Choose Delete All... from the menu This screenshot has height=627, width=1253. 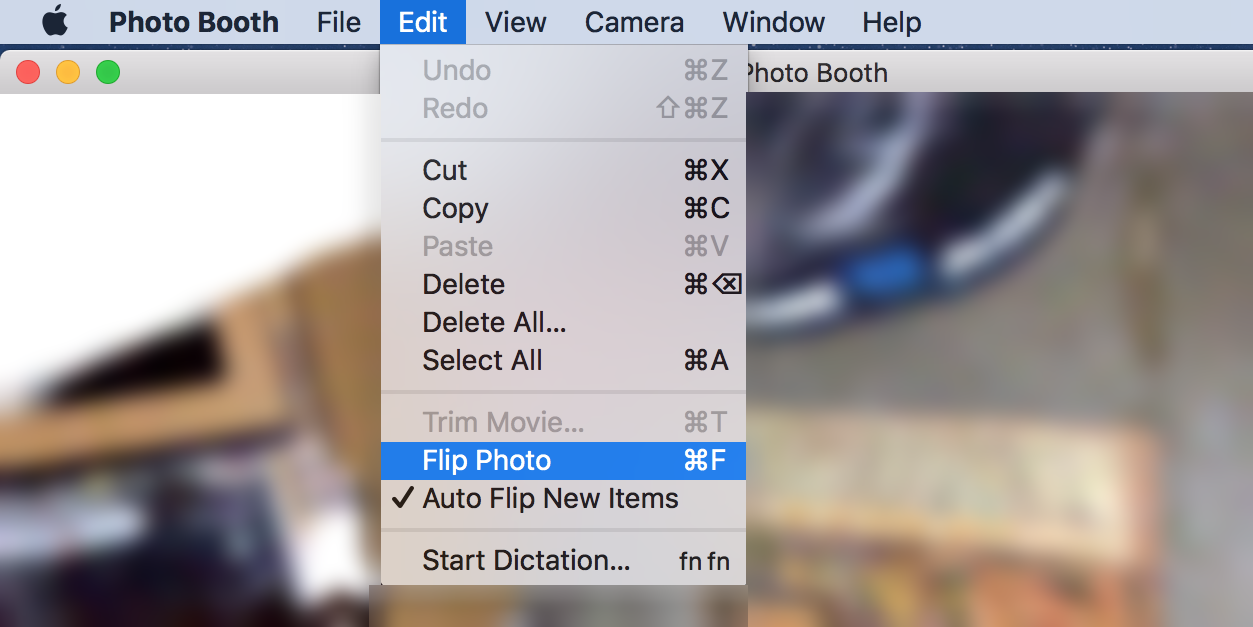coord(563,322)
